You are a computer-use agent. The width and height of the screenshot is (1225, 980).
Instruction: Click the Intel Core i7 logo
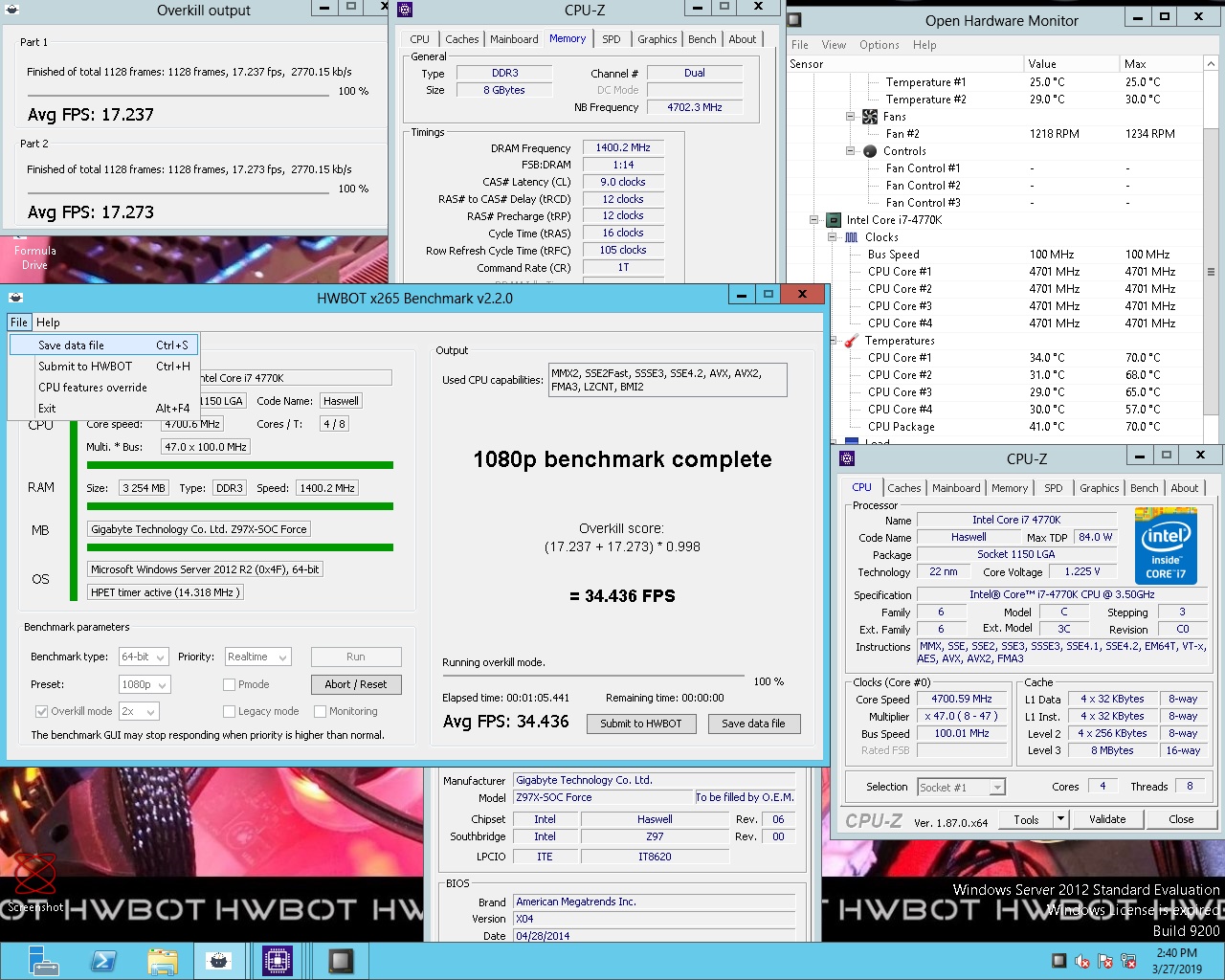coord(1166,546)
